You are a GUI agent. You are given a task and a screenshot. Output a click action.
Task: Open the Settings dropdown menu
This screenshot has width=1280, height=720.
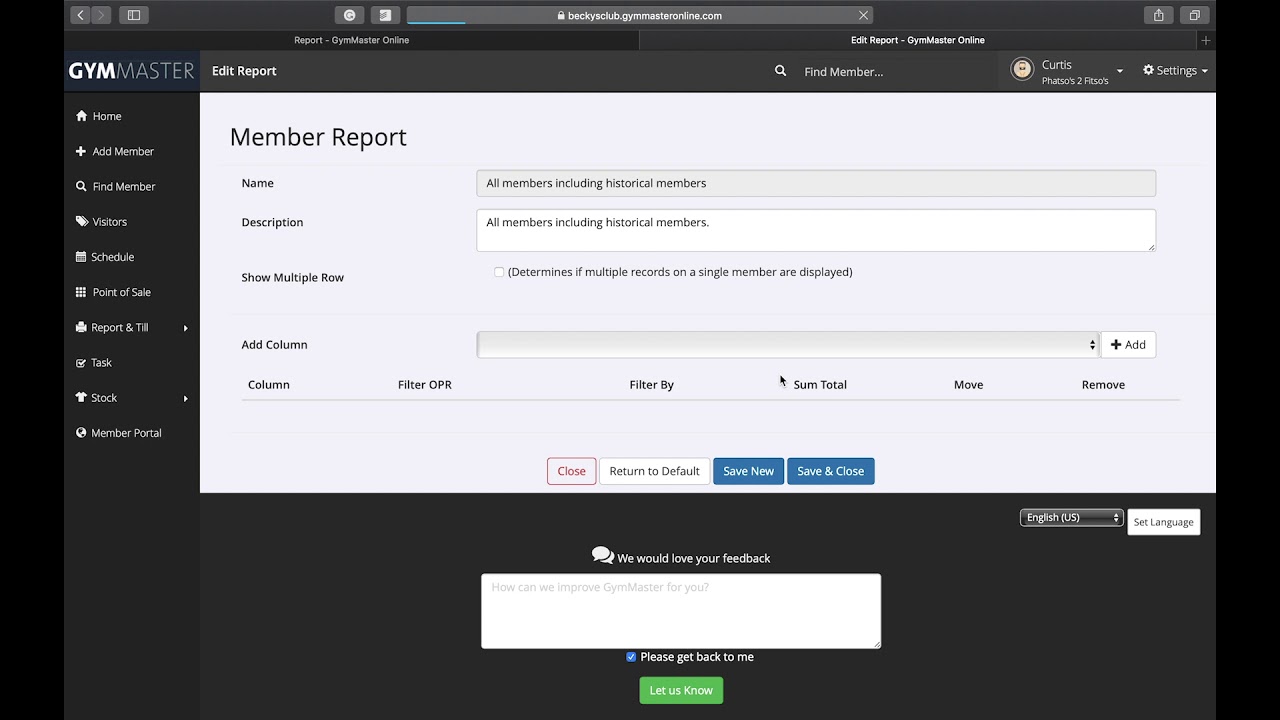(x=1175, y=71)
